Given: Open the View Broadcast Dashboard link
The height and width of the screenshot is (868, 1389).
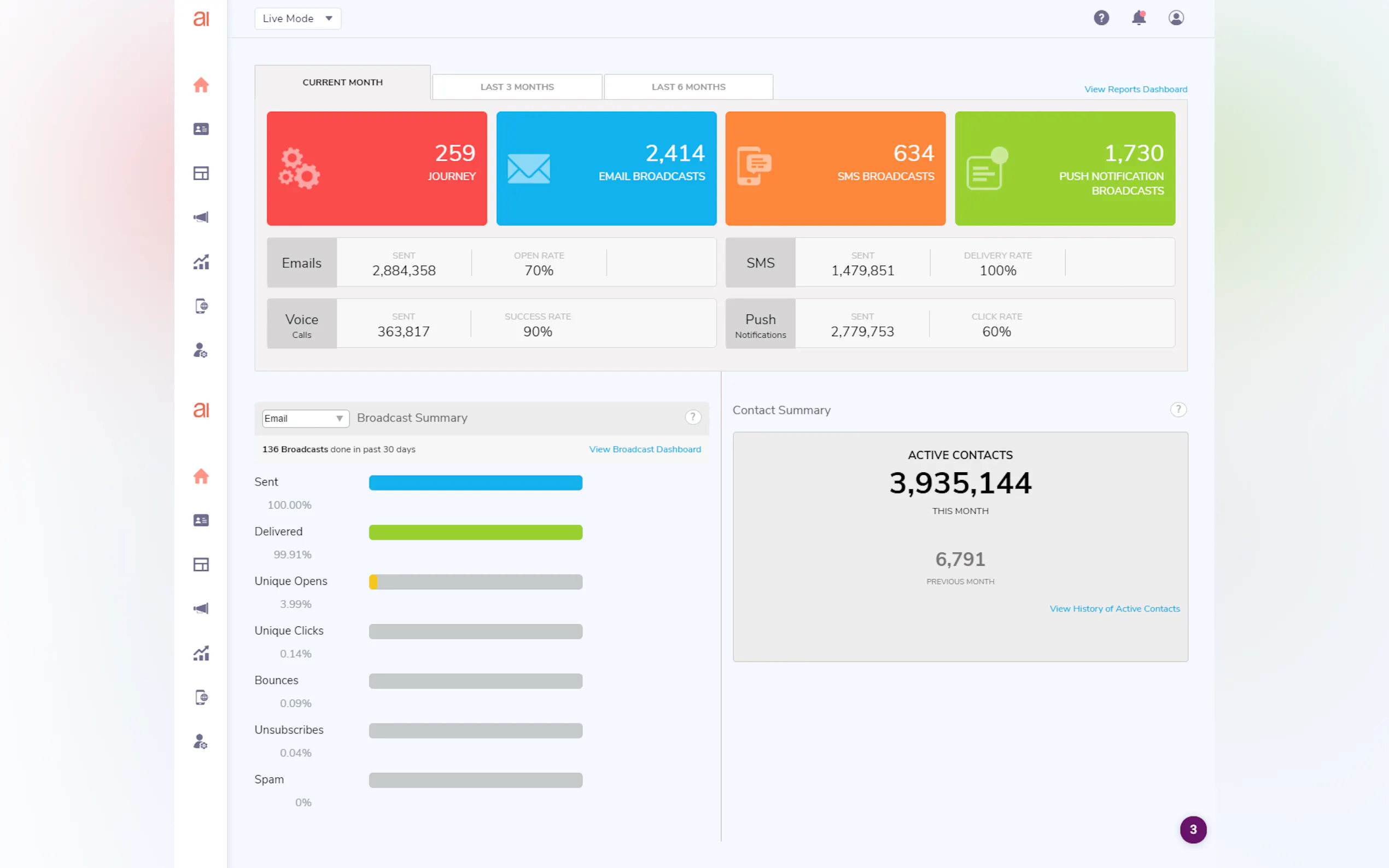Looking at the screenshot, I should click(644, 449).
